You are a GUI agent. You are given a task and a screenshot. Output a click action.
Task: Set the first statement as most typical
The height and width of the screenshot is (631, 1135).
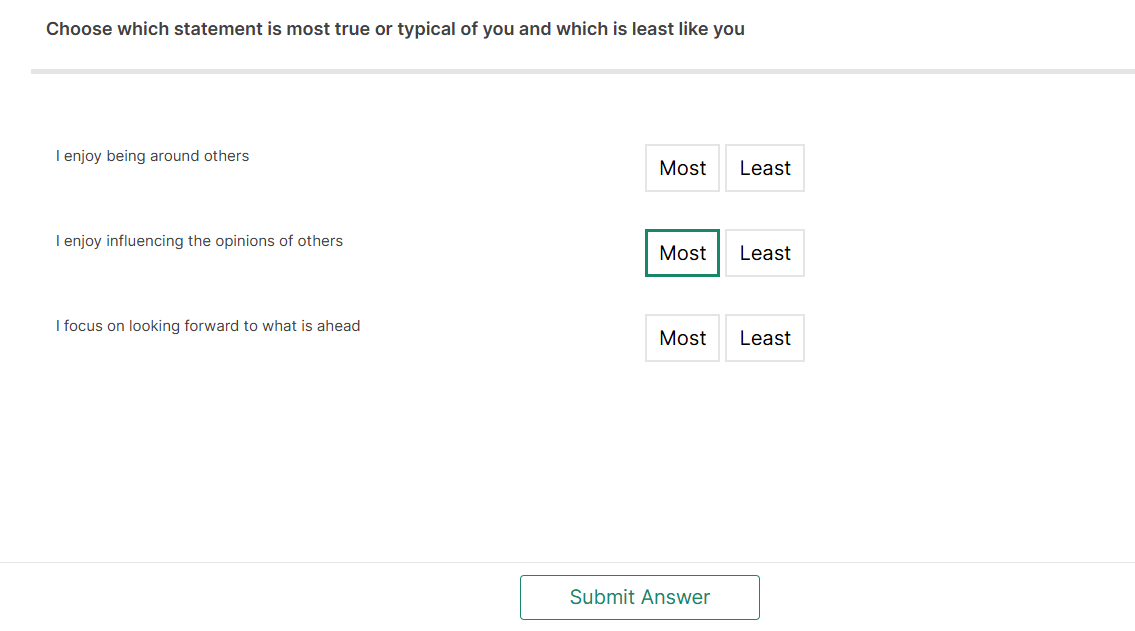click(x=682, y=168)
